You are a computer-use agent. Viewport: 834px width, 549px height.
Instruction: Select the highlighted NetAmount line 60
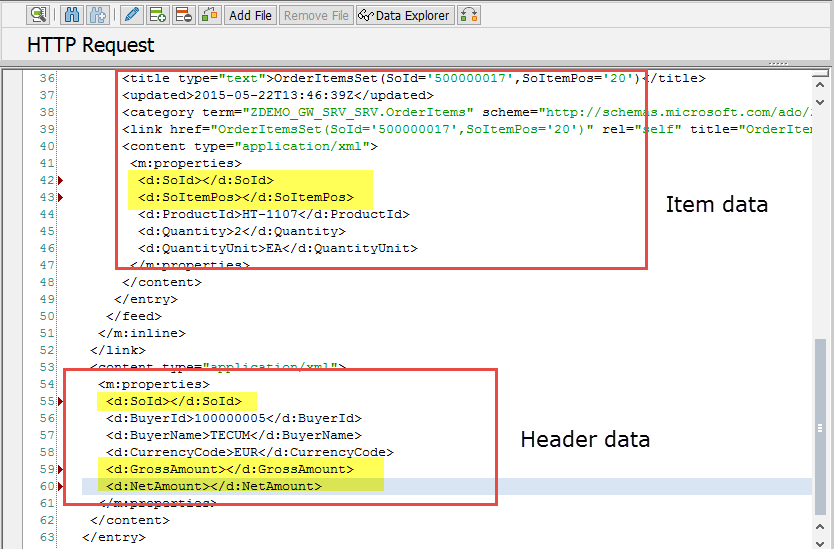pyautogui.click(x=213, y=486)
